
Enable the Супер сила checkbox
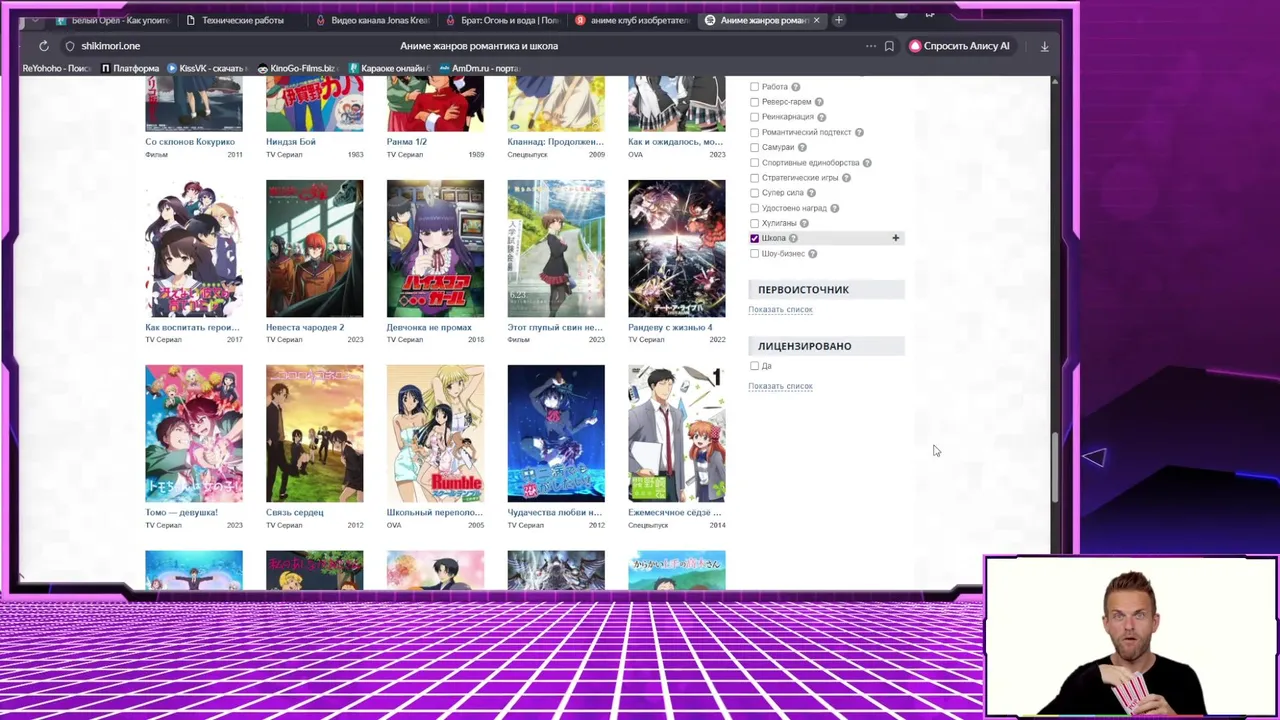coord(754,193)
